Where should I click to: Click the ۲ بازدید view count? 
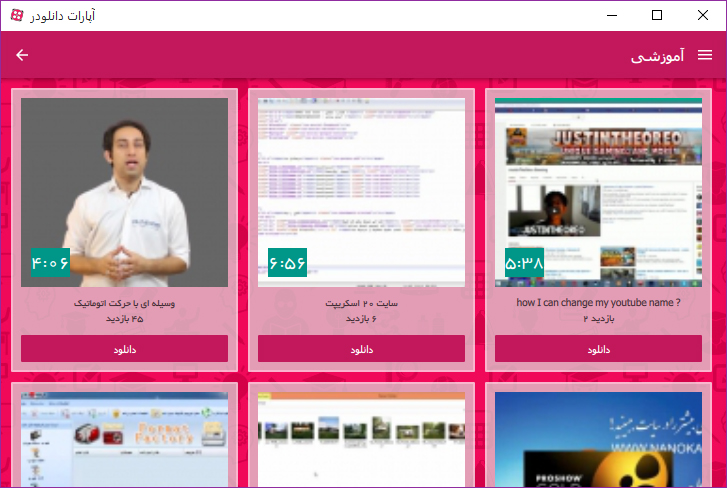[598, 319]
